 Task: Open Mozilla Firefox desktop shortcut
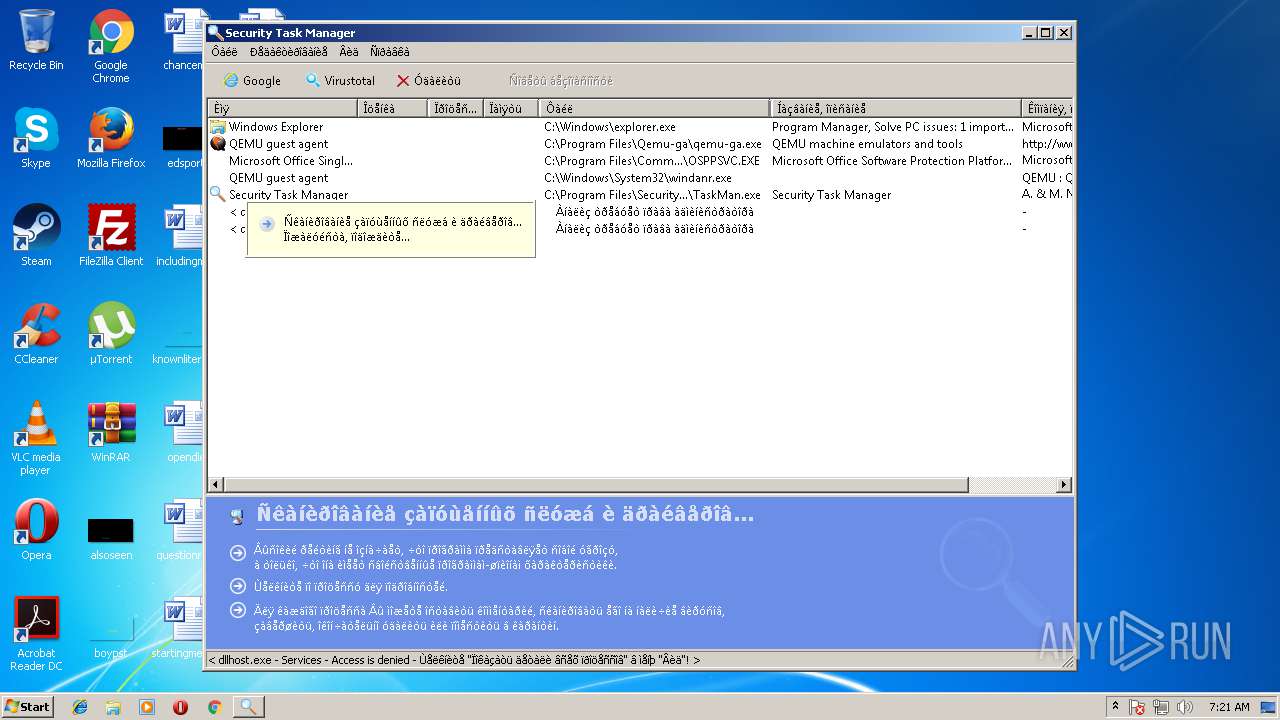click(x=111, y=137)
